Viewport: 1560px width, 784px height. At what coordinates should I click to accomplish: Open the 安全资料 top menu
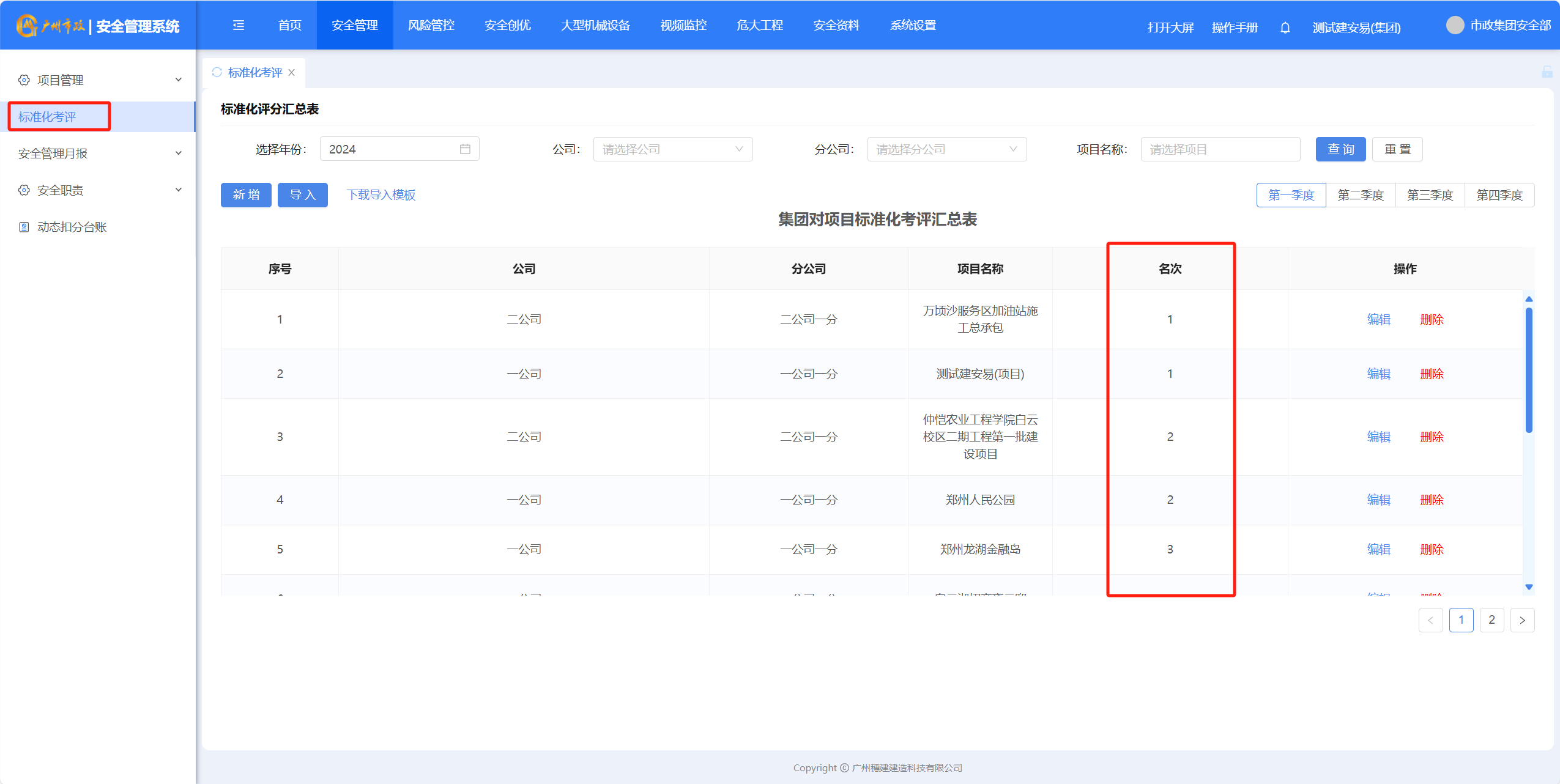tap(836, 25)
